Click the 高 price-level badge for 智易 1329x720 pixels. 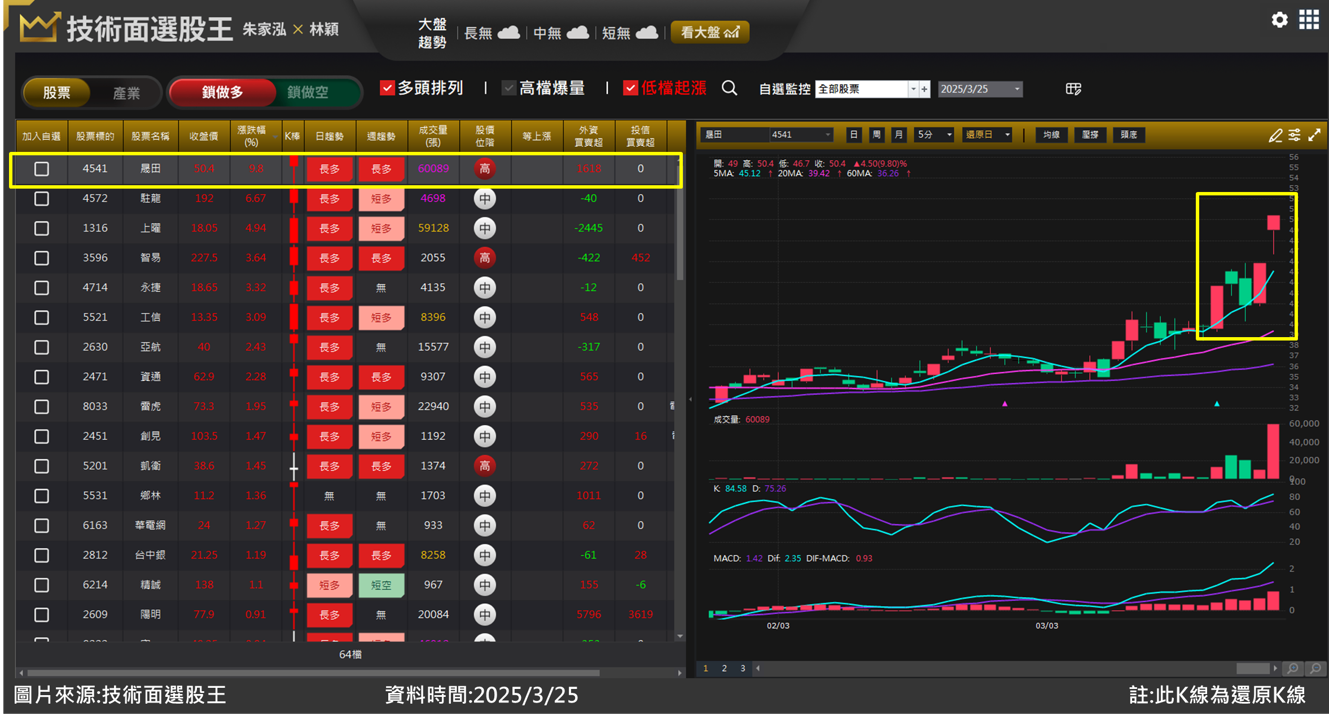[485, 258]
